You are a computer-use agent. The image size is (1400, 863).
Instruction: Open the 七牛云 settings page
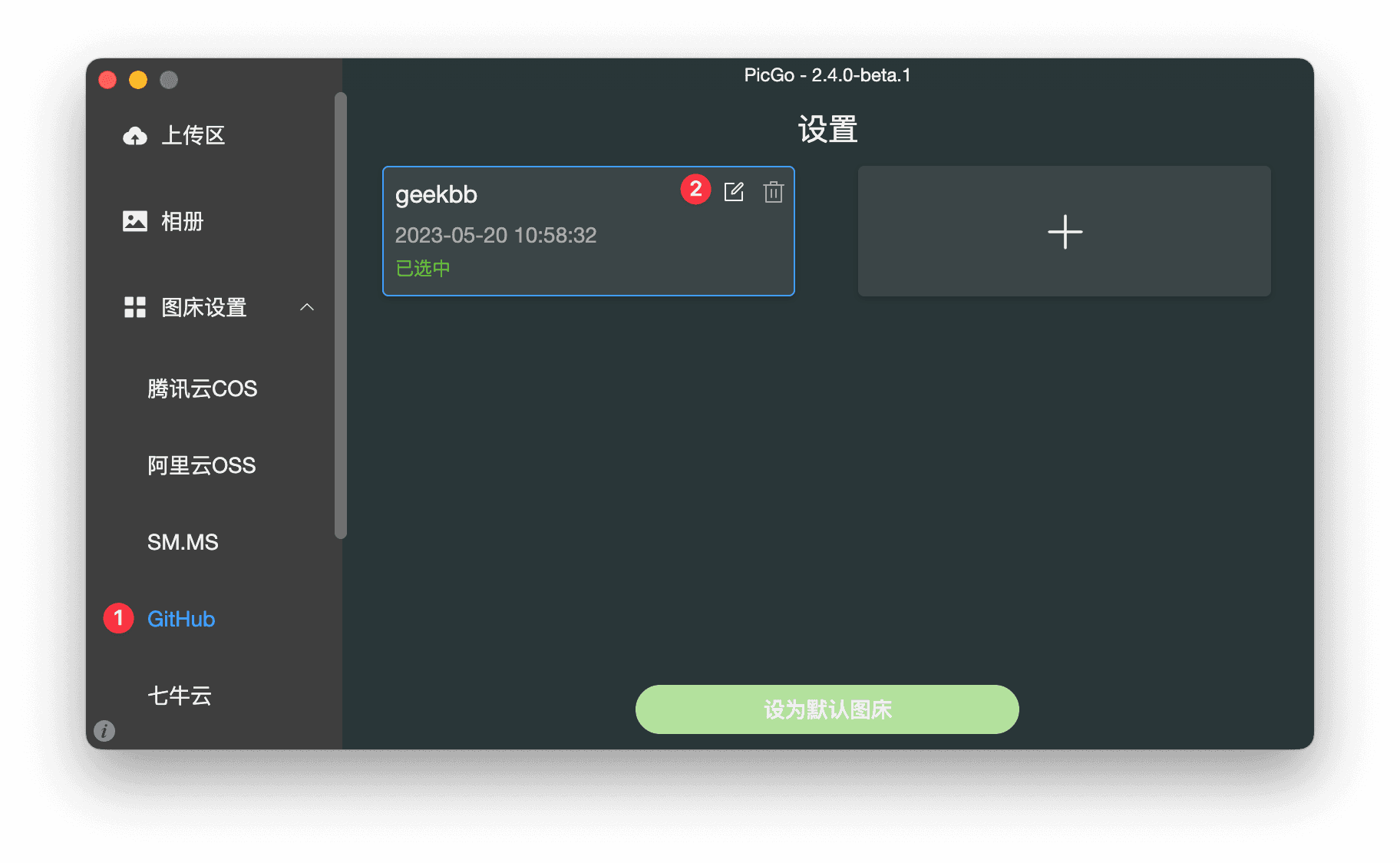click(179, 696)
